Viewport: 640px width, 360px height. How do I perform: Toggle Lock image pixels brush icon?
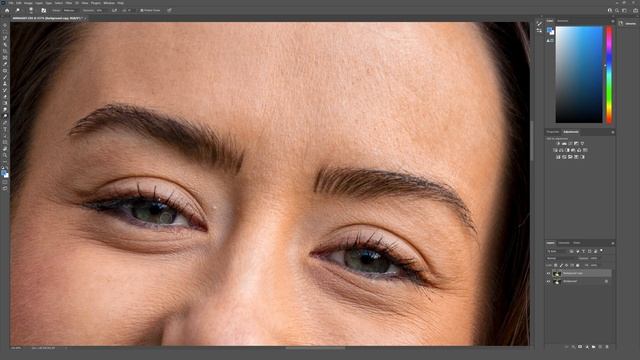pos(561,265)
